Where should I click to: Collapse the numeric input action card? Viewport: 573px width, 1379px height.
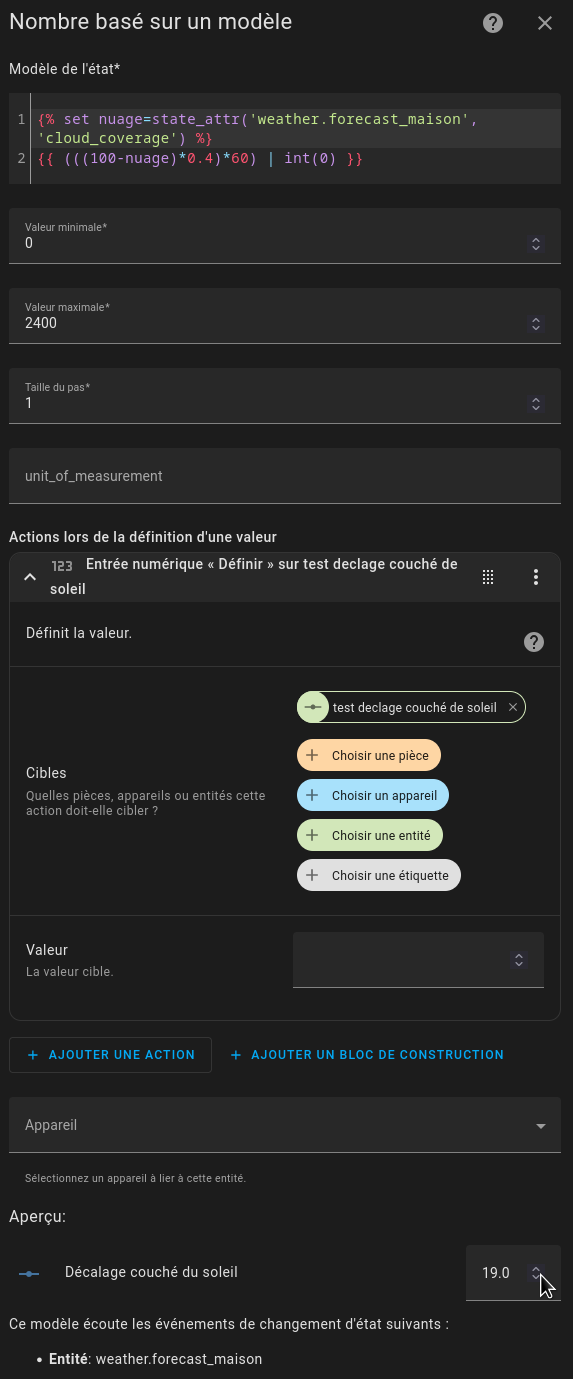point(30,577)
